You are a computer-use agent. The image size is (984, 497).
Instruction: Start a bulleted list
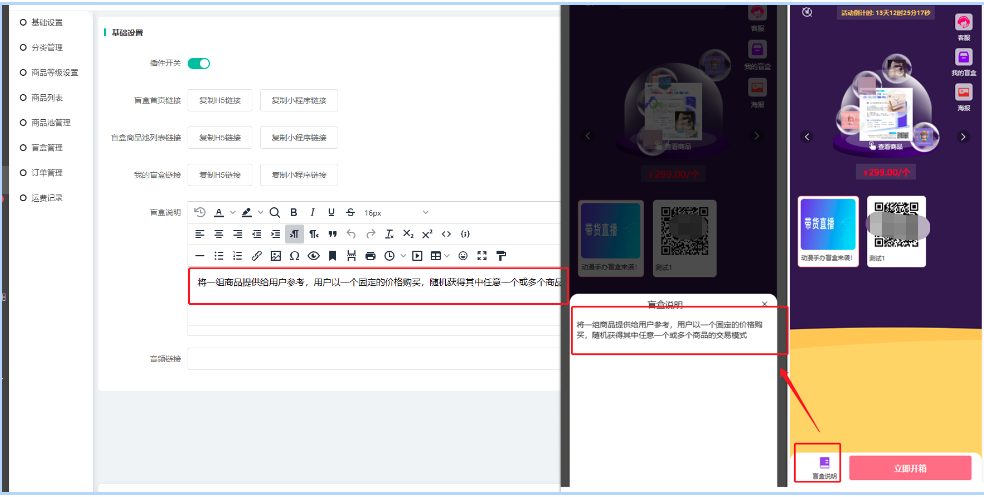pyautogui.click(x=218, y=256)
